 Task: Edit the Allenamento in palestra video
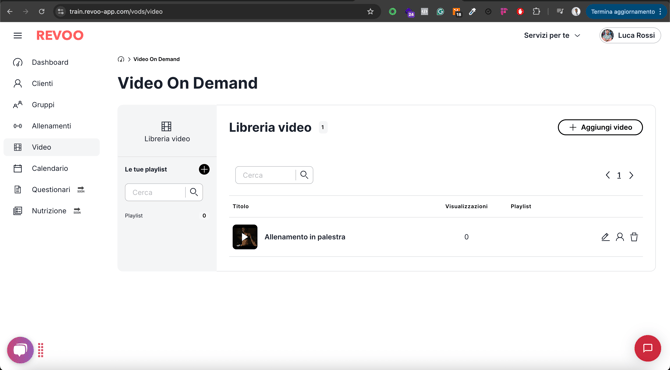tap(605, 237)
